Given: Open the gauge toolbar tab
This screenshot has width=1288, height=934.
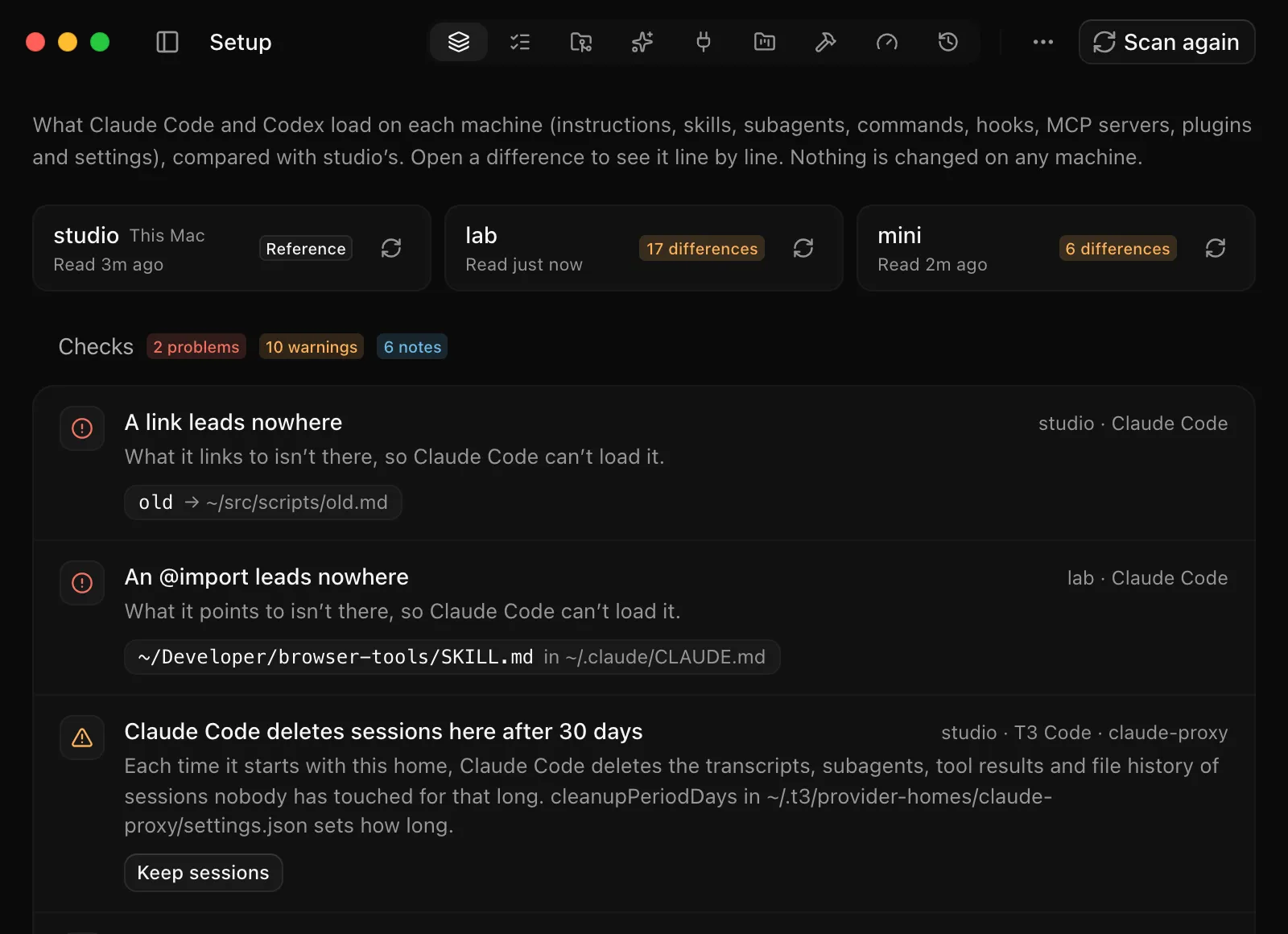Looking at the screenshot, I should 887,42.
